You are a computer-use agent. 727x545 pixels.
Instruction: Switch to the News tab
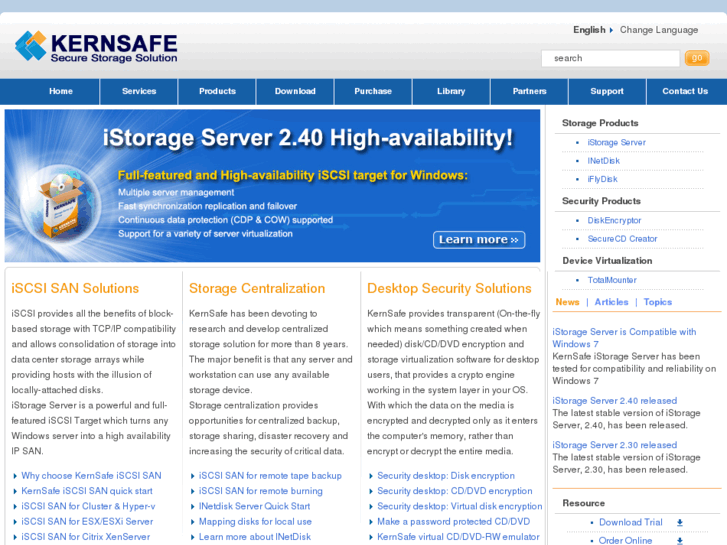pos(568,302)
